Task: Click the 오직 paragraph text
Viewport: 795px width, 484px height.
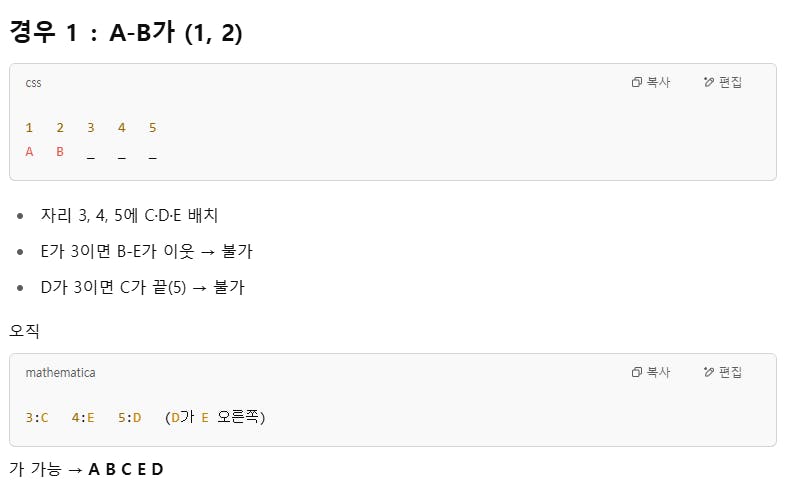Action: [x=24, y=331]
